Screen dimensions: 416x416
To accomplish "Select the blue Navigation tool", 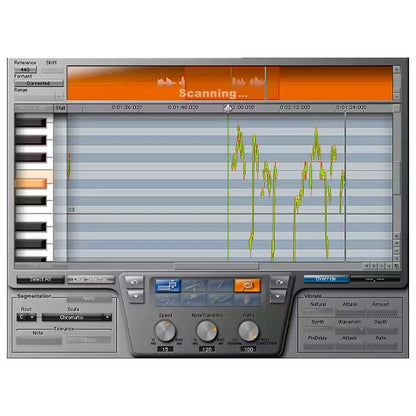I will pyautogui.click(x=168, y=285).
